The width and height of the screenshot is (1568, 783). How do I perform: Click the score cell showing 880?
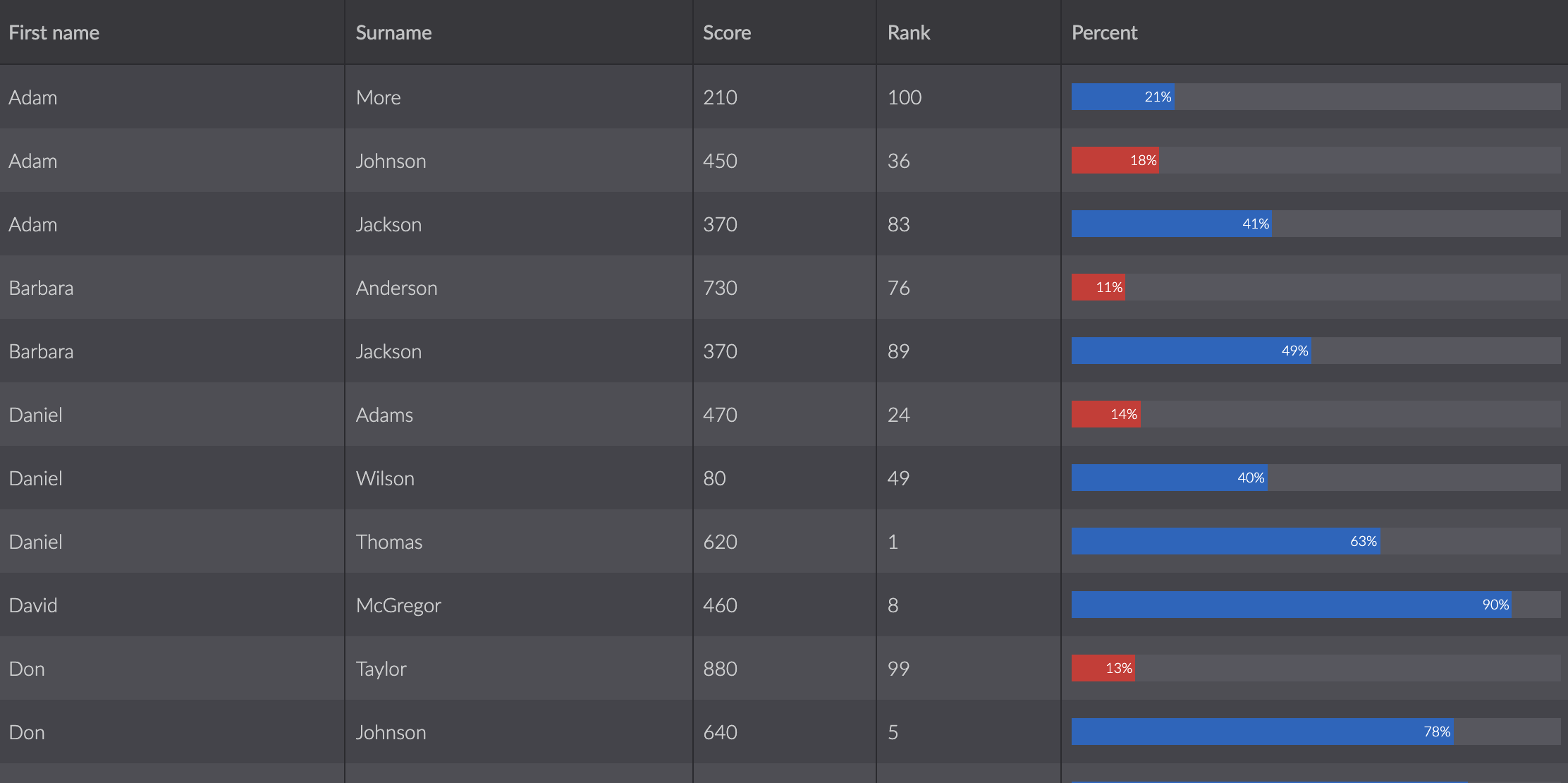click(x=720, y=669)
